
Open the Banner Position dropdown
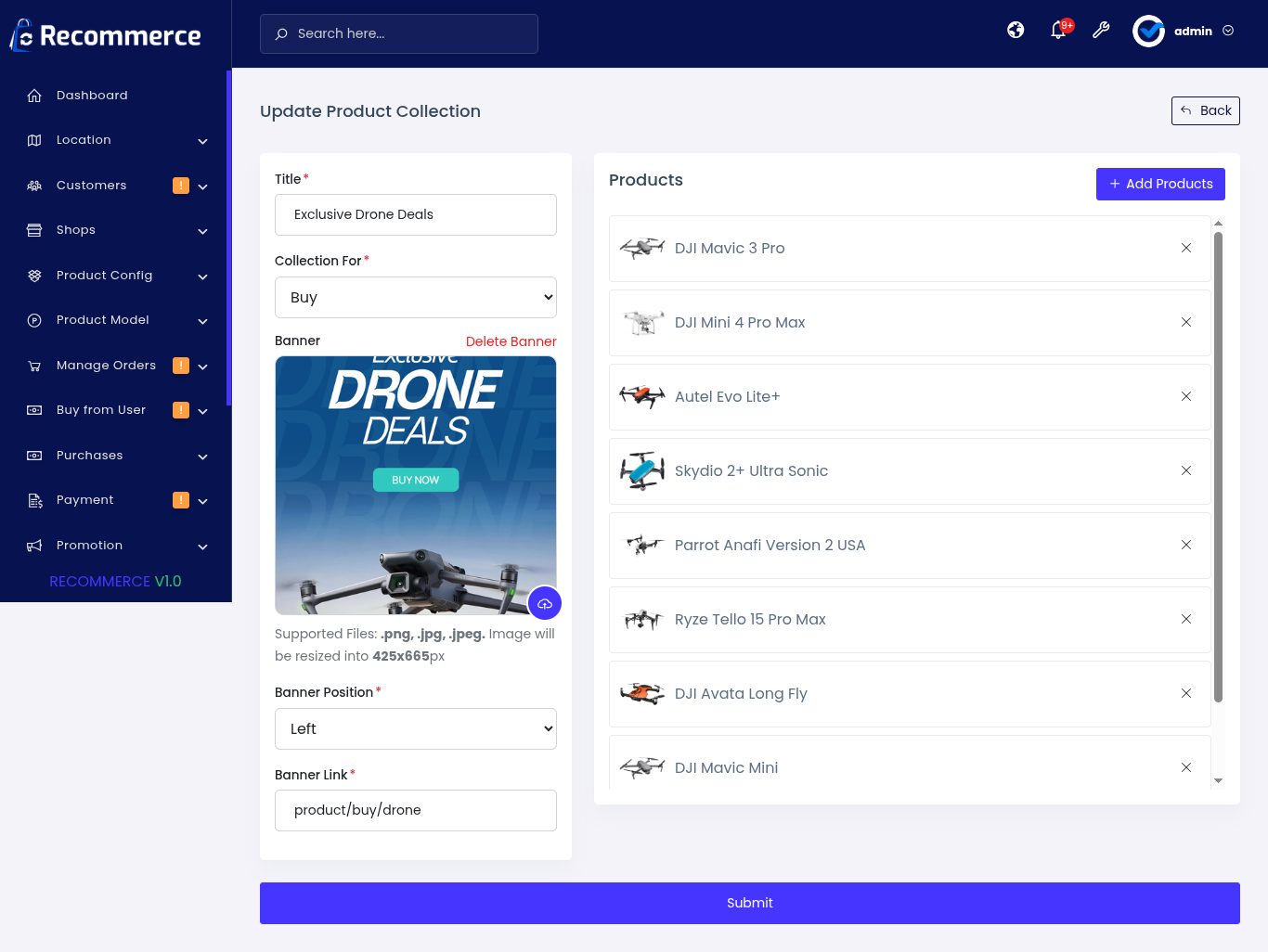[416, 728]
